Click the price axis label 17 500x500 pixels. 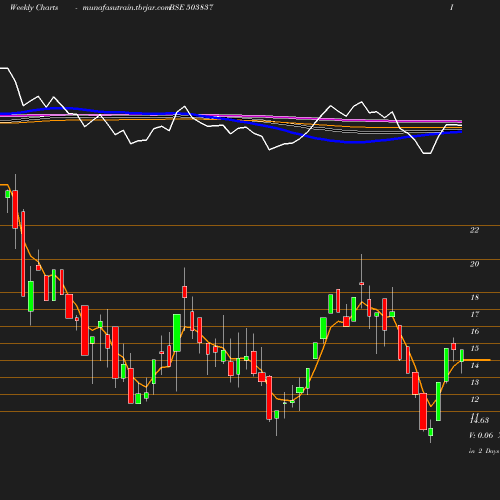[x=475, y=314]
